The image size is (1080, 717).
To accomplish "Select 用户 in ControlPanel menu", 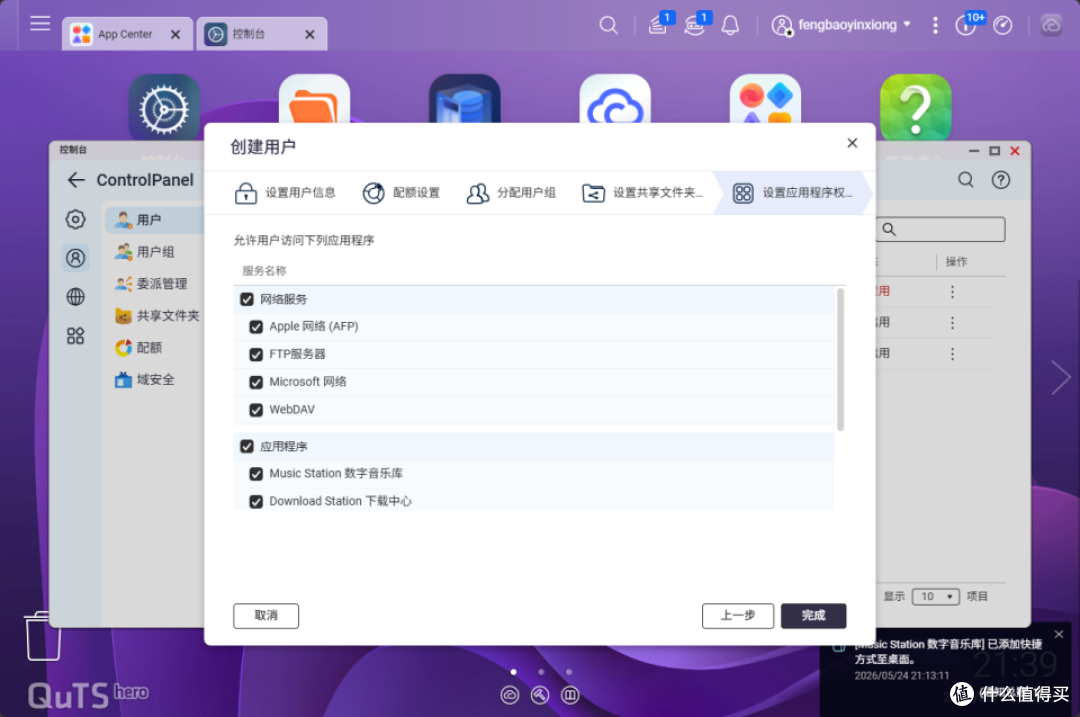I will pyautogui.click(x=155, y=220).
